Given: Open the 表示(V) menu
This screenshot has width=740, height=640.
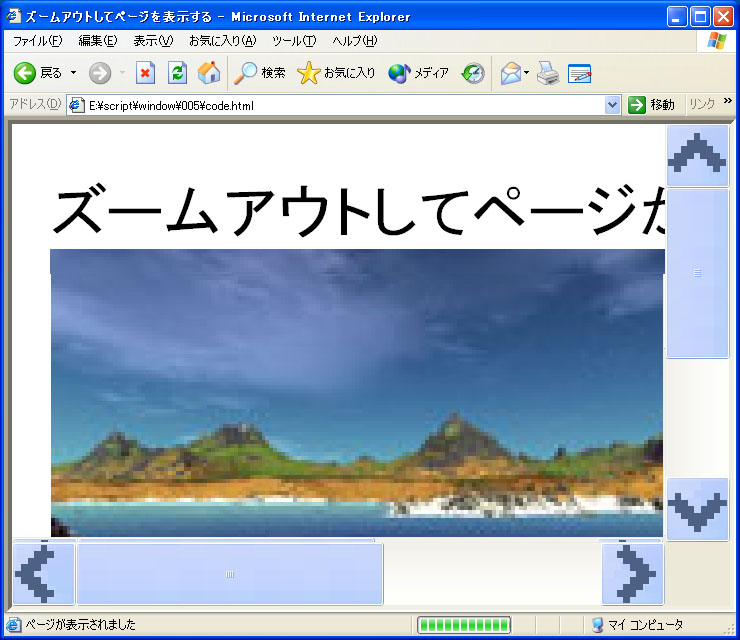Looking at the screenshot, I should tap(153, 41).
